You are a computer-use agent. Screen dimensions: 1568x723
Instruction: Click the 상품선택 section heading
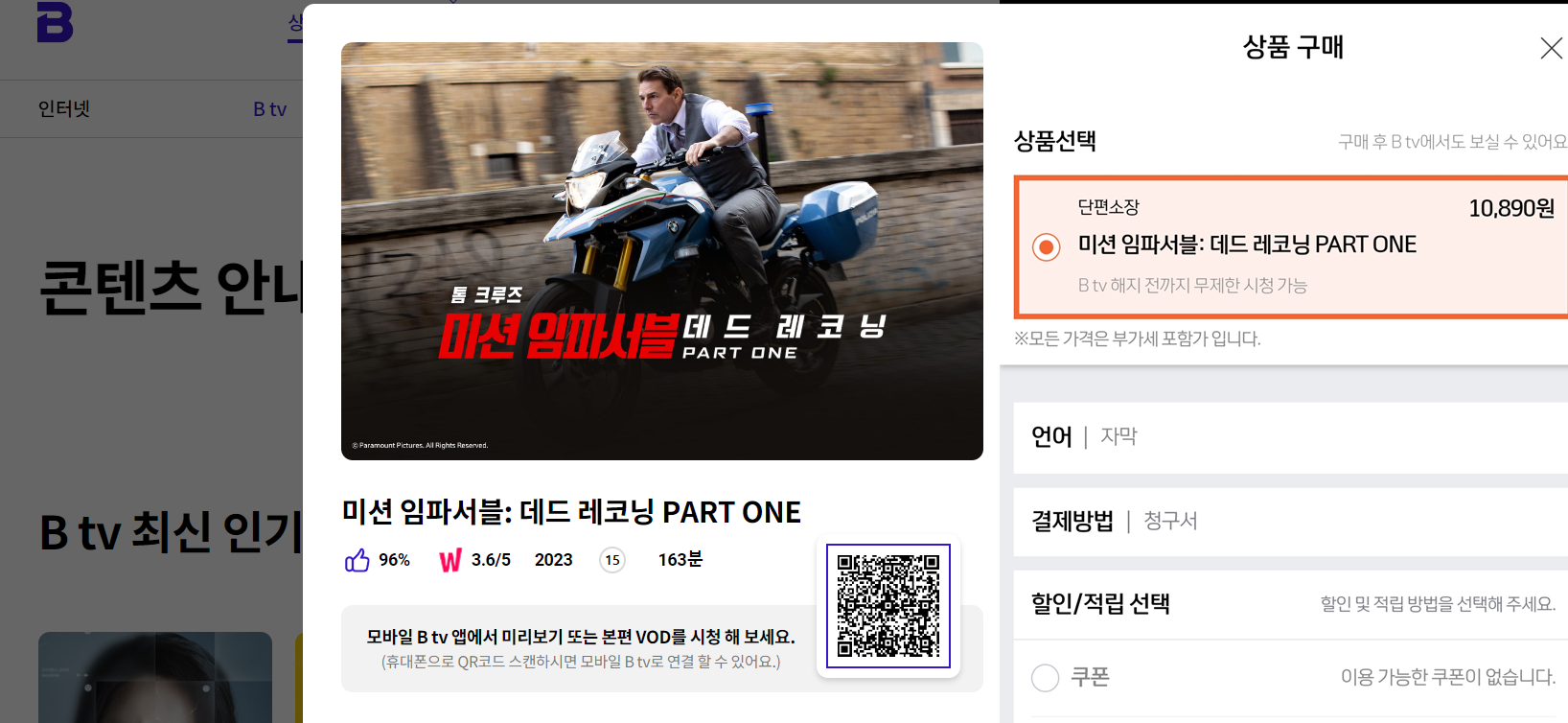[x=1055, y=141]
